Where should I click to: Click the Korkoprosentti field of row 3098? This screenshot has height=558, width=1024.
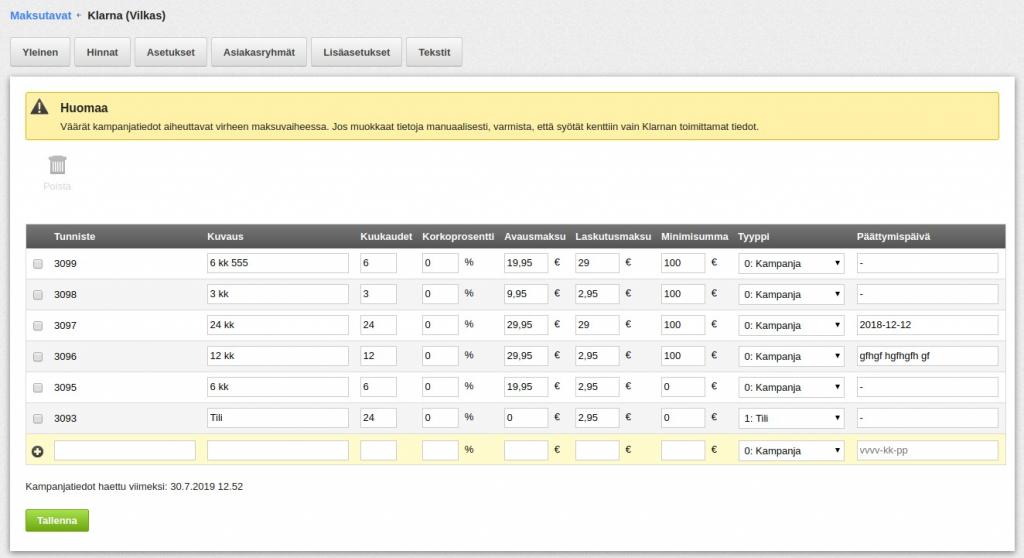(x=440, y=293)
